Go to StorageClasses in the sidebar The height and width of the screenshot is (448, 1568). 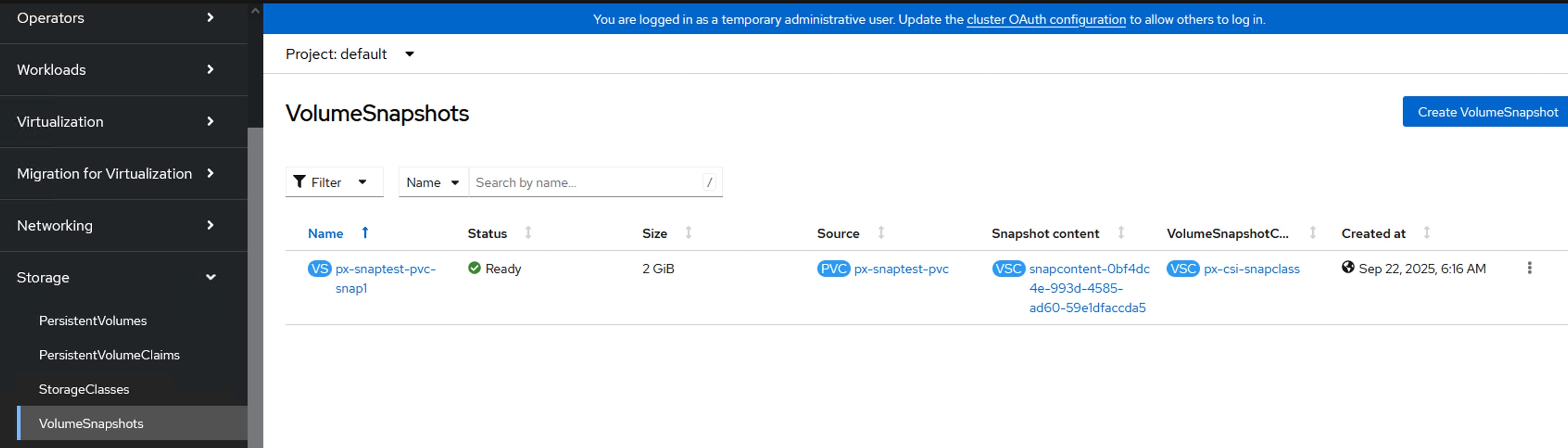[84, 389]
